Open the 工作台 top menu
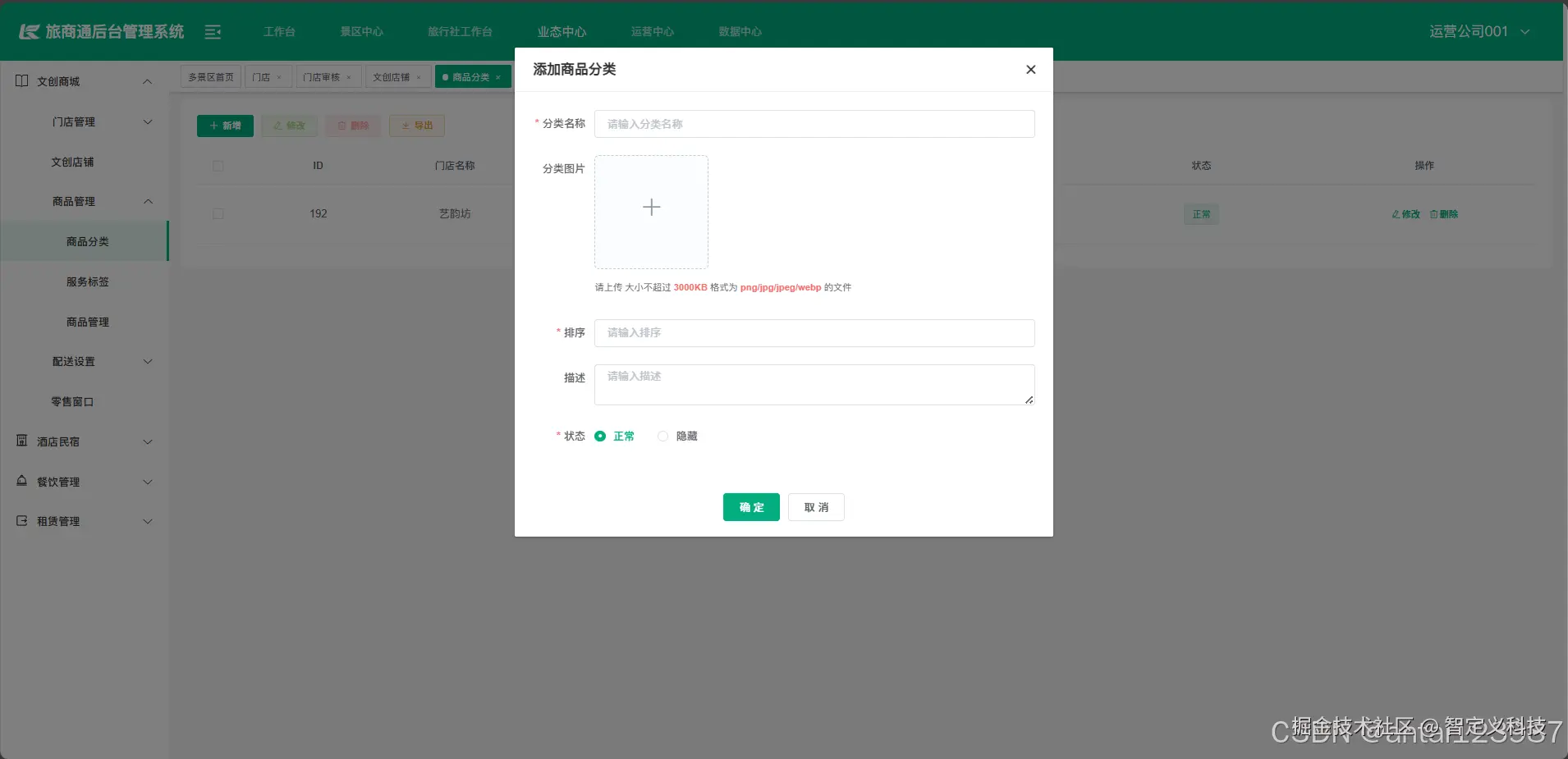The width and height of the screenshot is (1568, 759). [x=279, y=32]
